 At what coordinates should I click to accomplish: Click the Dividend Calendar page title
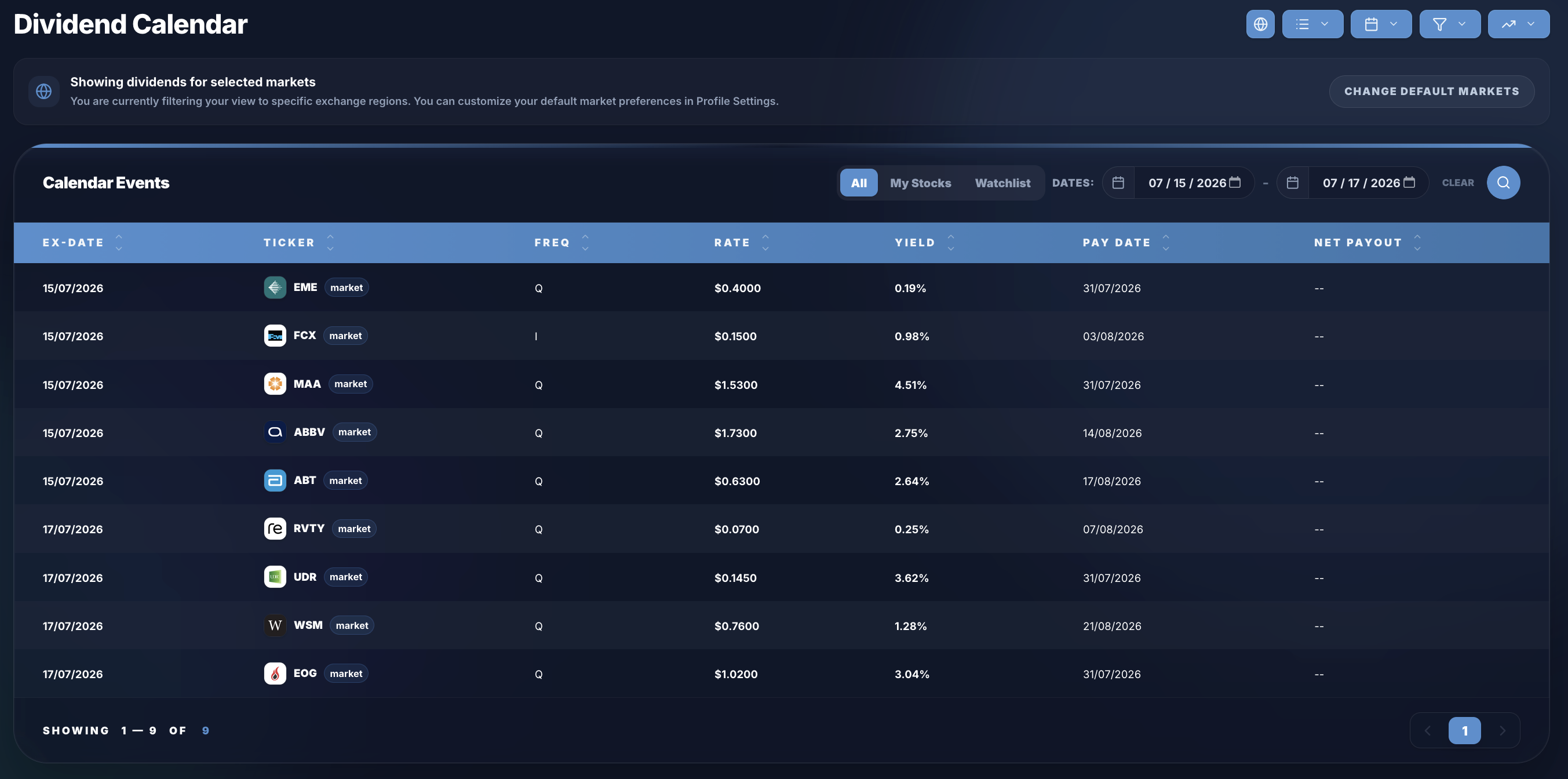click(130, 24)
